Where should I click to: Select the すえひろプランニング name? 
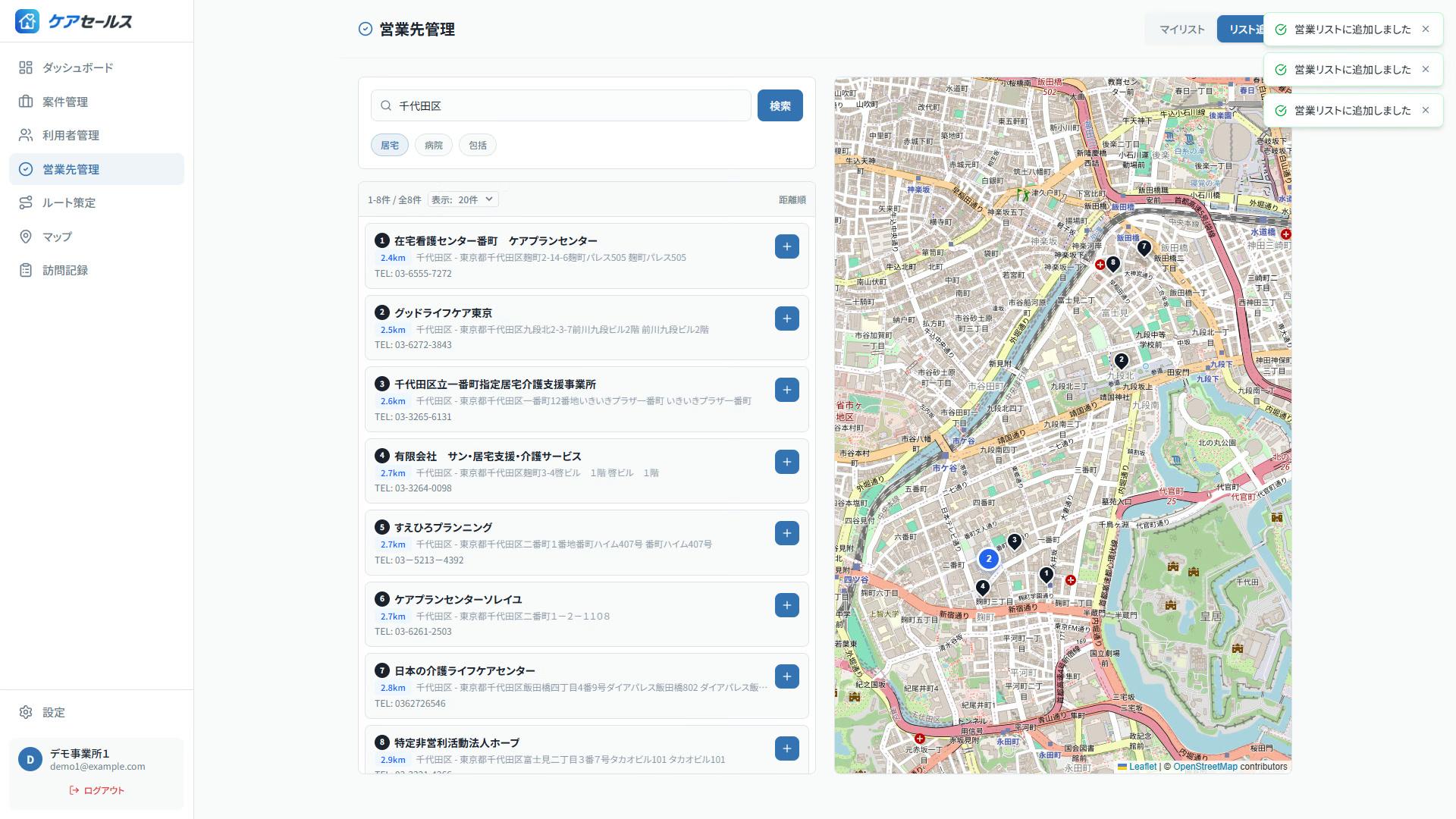(x=443, y=527)
